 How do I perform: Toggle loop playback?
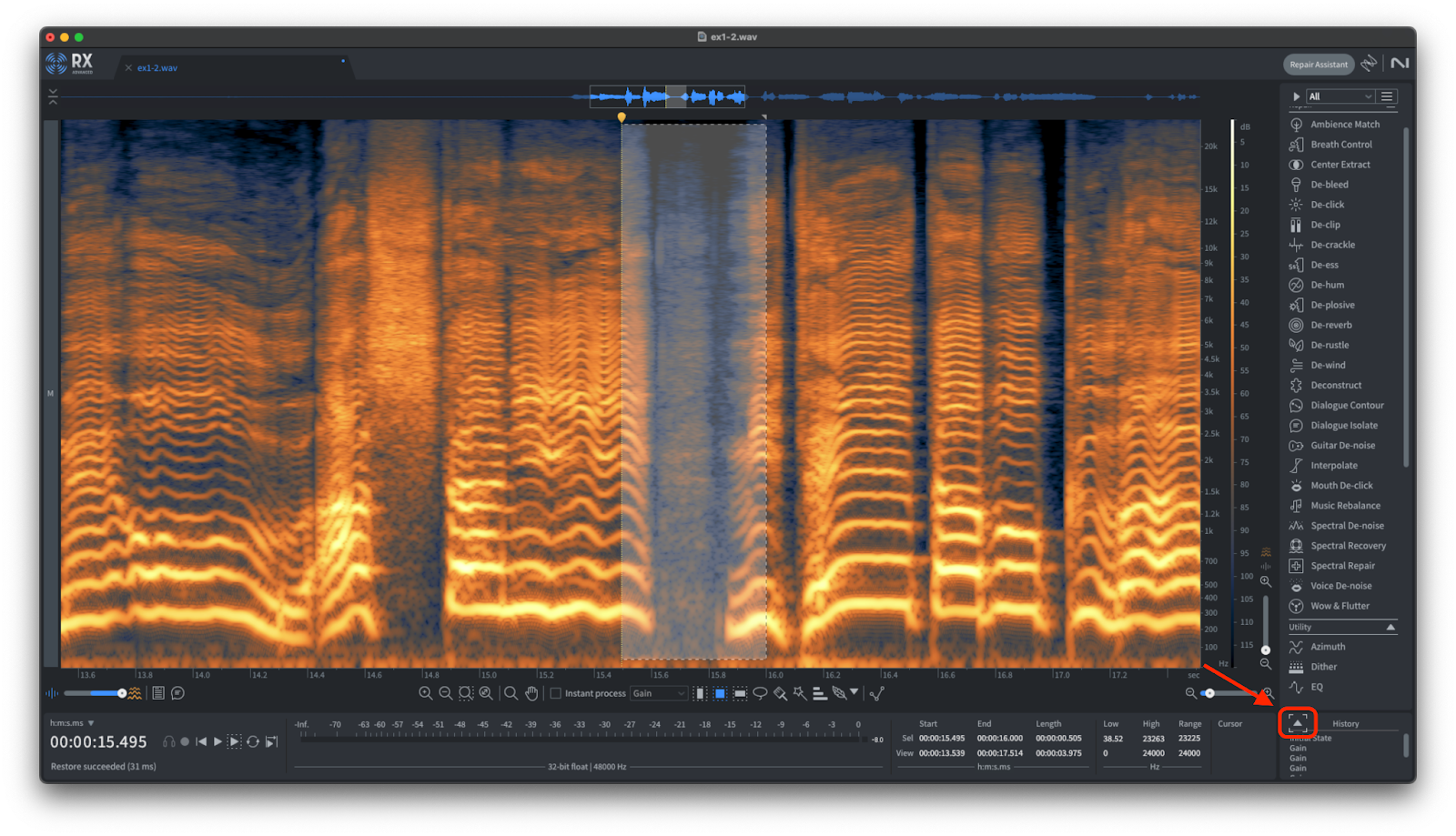(x=253, y=741)
